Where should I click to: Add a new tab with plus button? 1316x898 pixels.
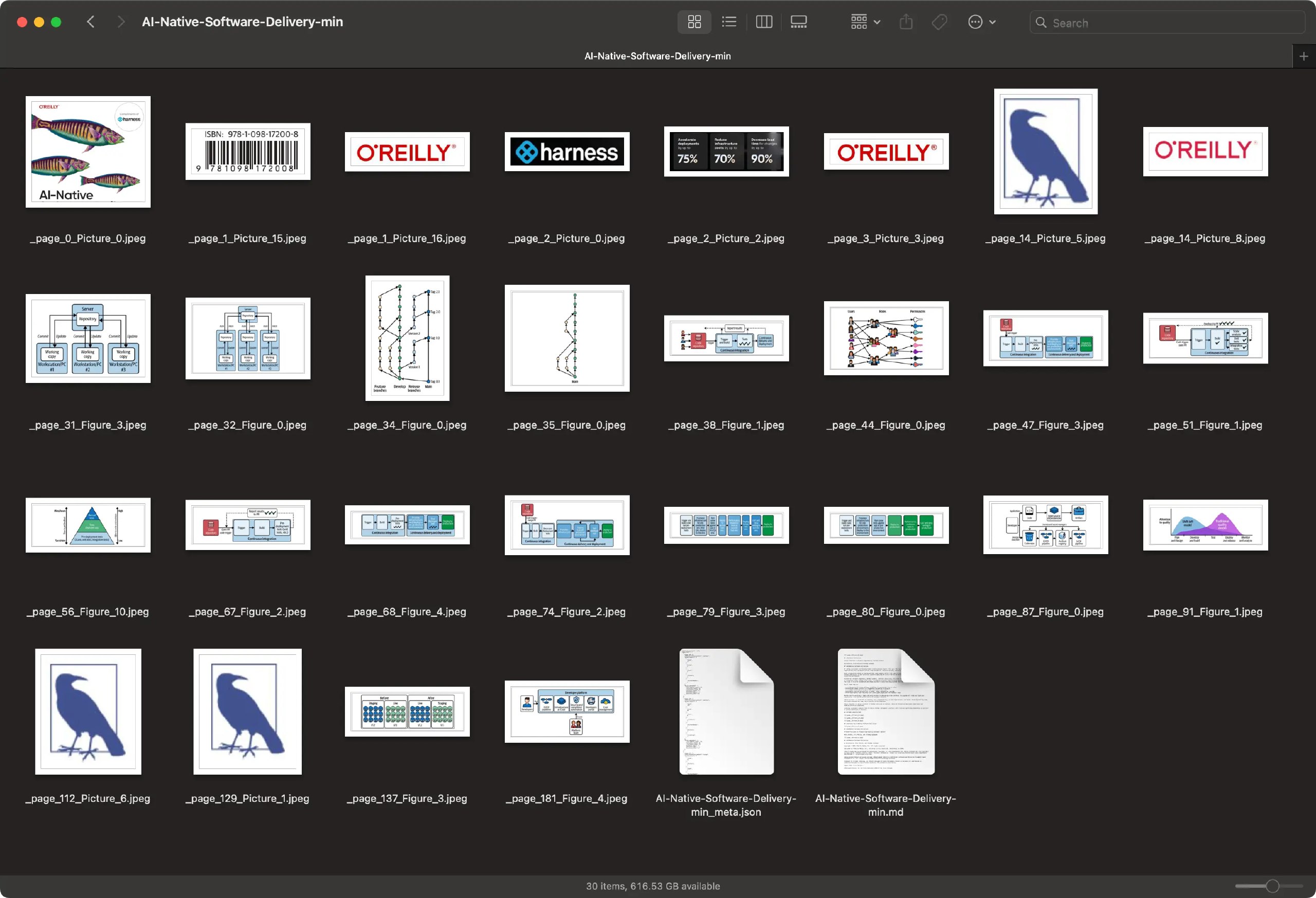click(1304, 56)
